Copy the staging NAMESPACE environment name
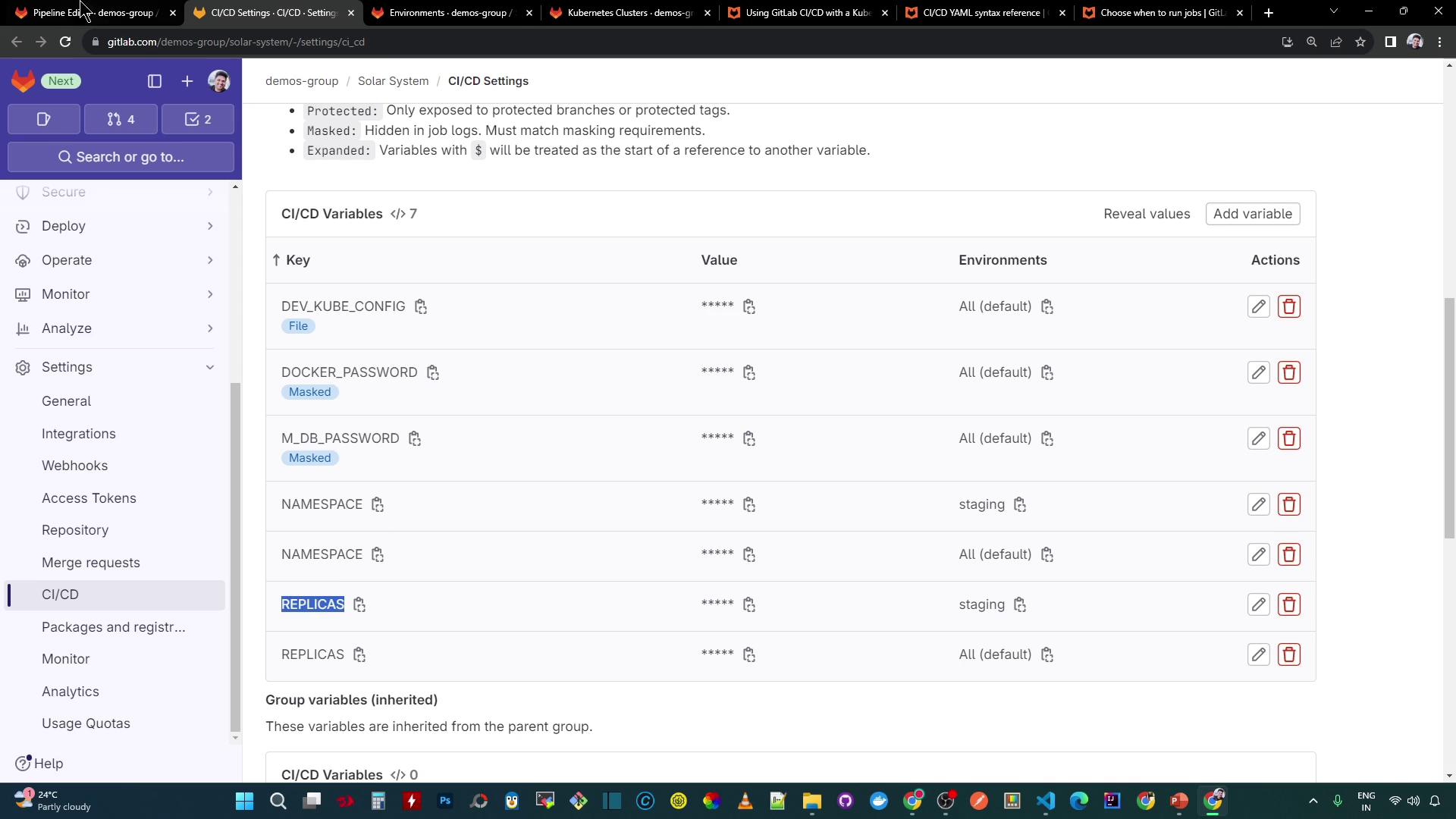This screenshot has height=819, width=1456. click(1020, 505)
